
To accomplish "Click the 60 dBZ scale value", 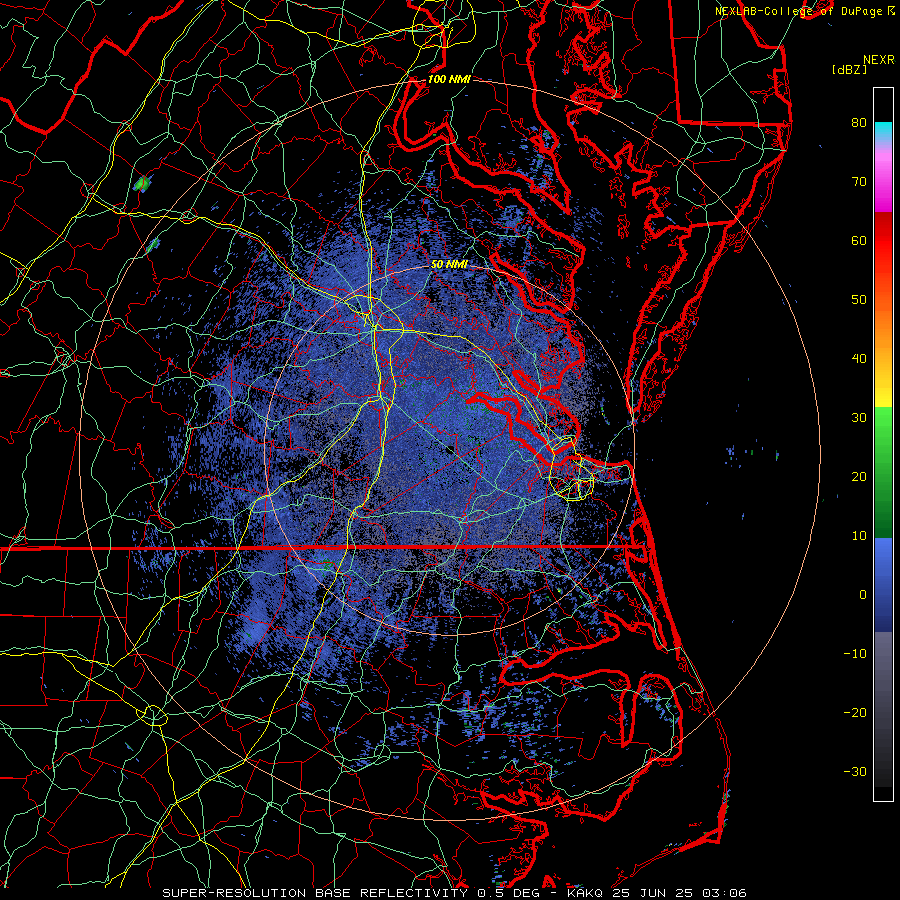I will (859, 240).
